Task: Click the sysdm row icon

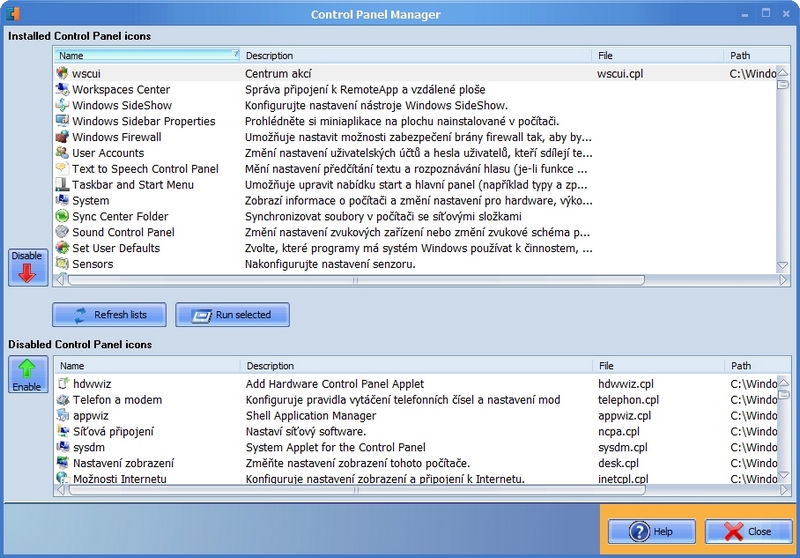Action: tap(63, 447)
